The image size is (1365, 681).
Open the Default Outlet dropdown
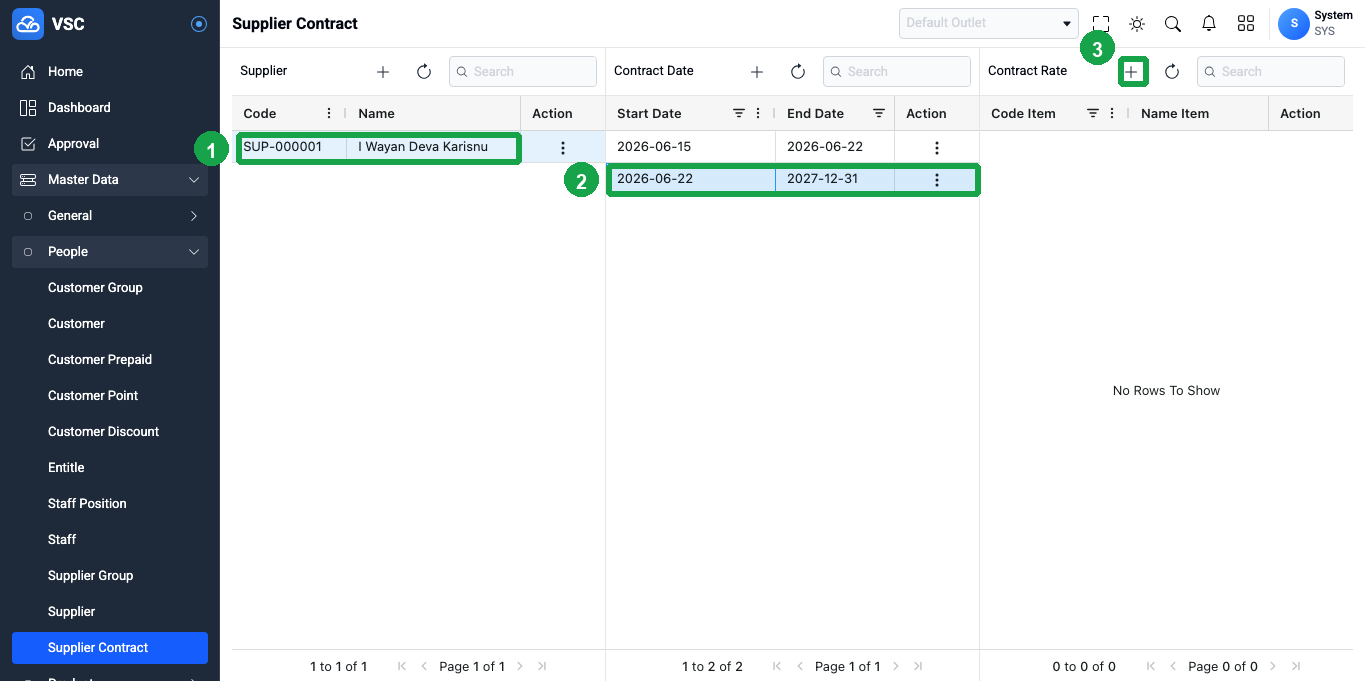pyautogui.click(x=988, y=23)
